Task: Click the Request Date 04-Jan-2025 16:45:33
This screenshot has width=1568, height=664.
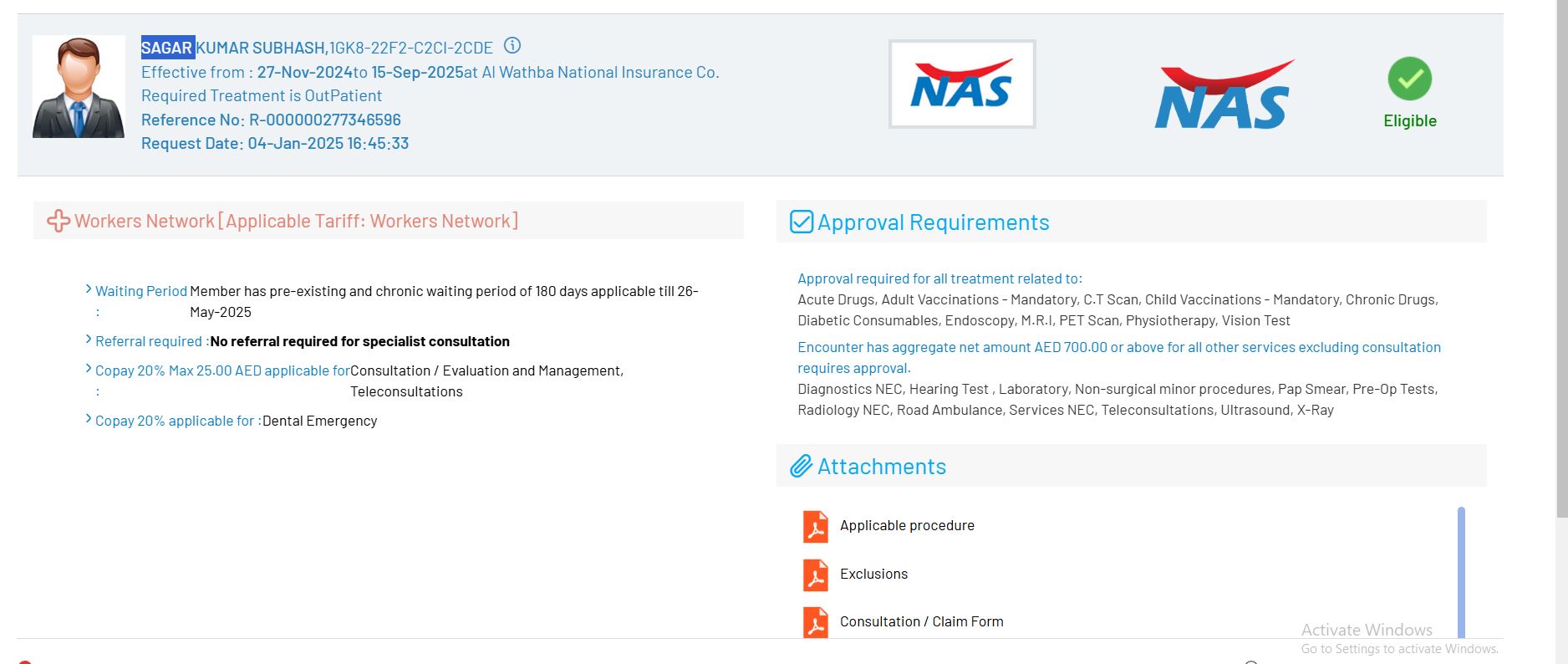Action: (275, 143)
